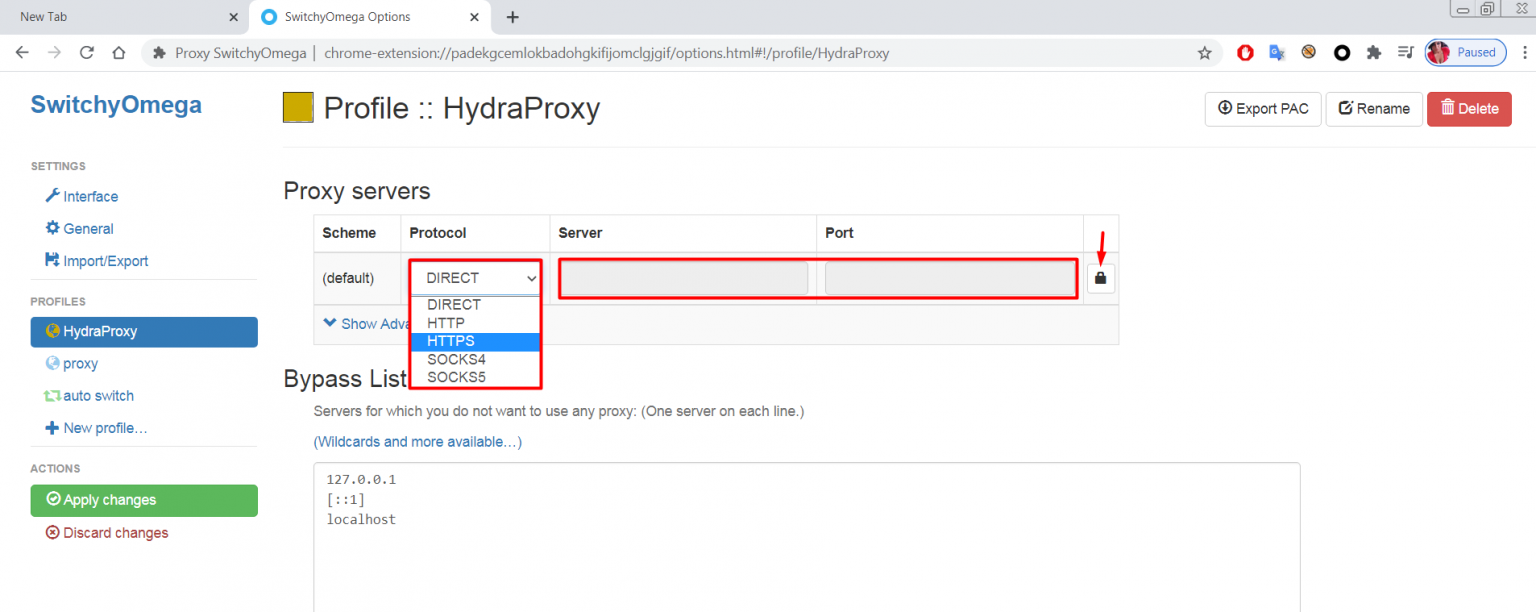This screenshot has height=612, width=1536.
Task: Open Interface settings via the wrench icon
Action: 53,196
